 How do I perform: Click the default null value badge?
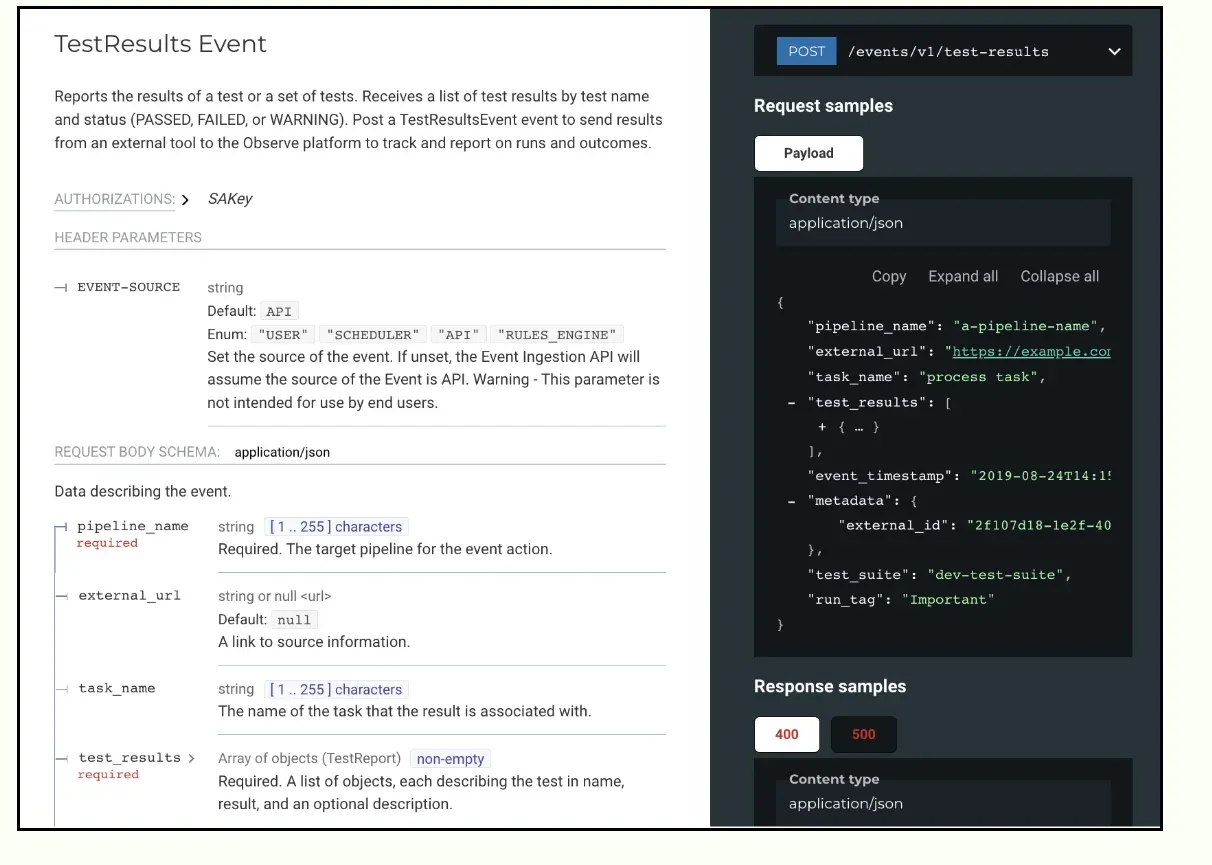(x=294, y=619)
